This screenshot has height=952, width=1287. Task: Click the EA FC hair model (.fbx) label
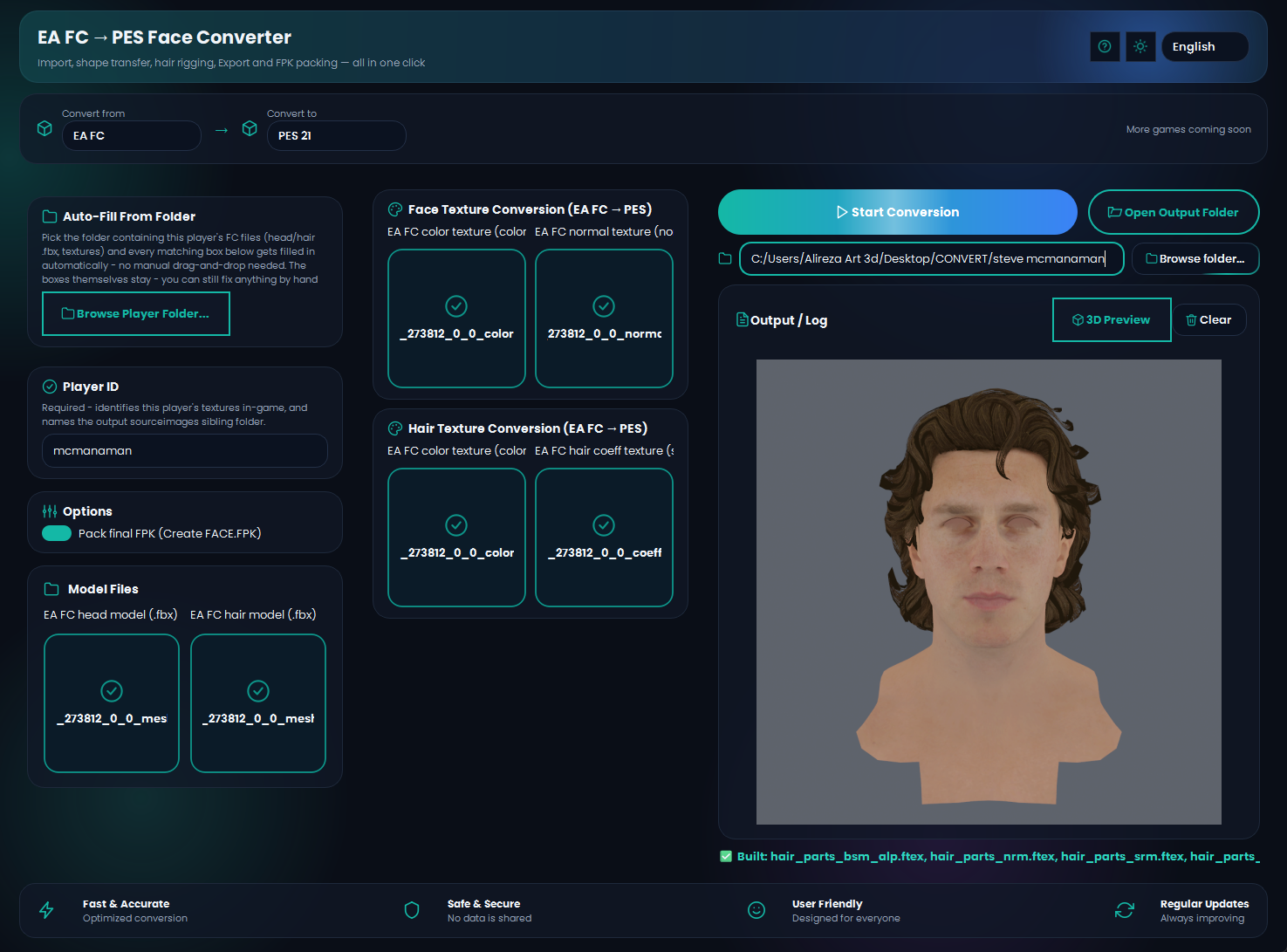click(253, 614)
